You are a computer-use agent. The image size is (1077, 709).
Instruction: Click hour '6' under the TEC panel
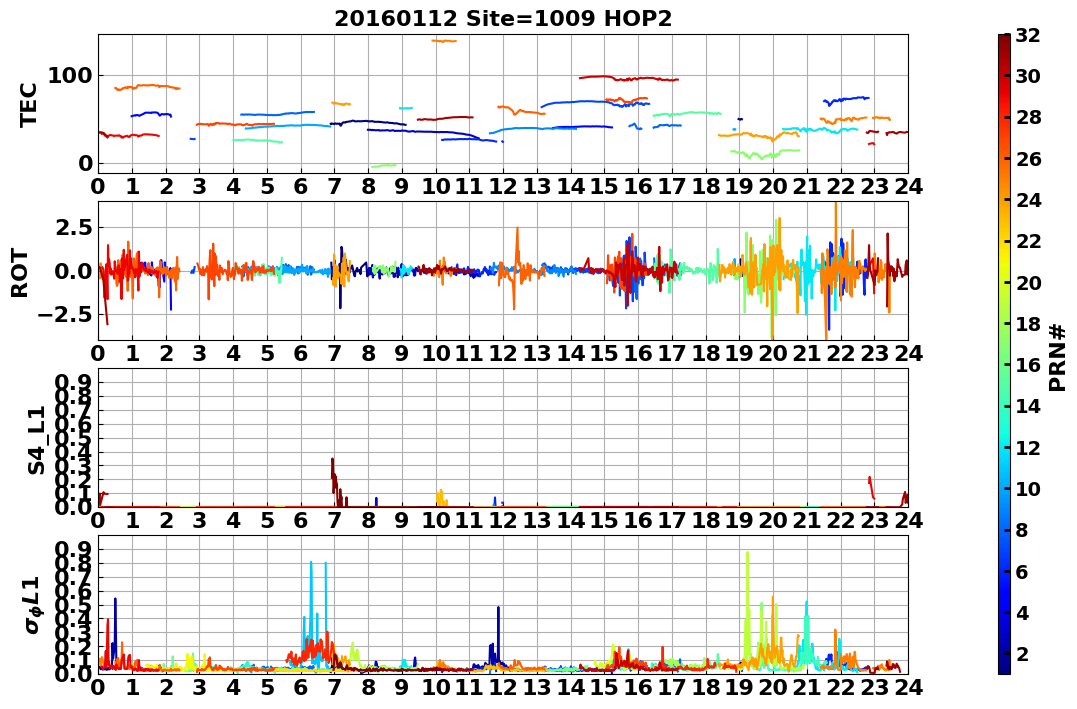tap(301, 186)
